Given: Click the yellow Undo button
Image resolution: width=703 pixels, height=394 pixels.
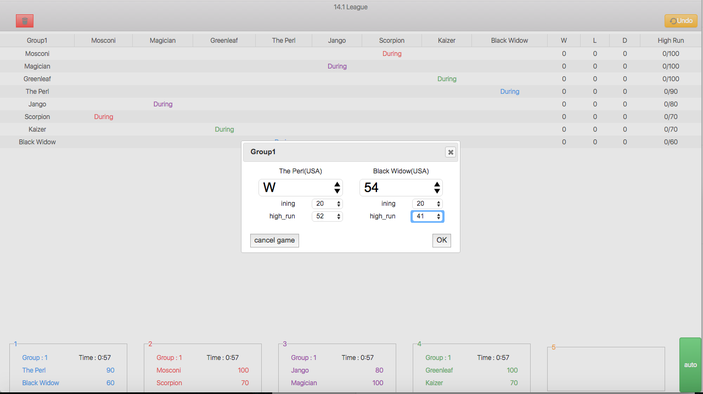Looking at the screenshot, I should [681, 21].
